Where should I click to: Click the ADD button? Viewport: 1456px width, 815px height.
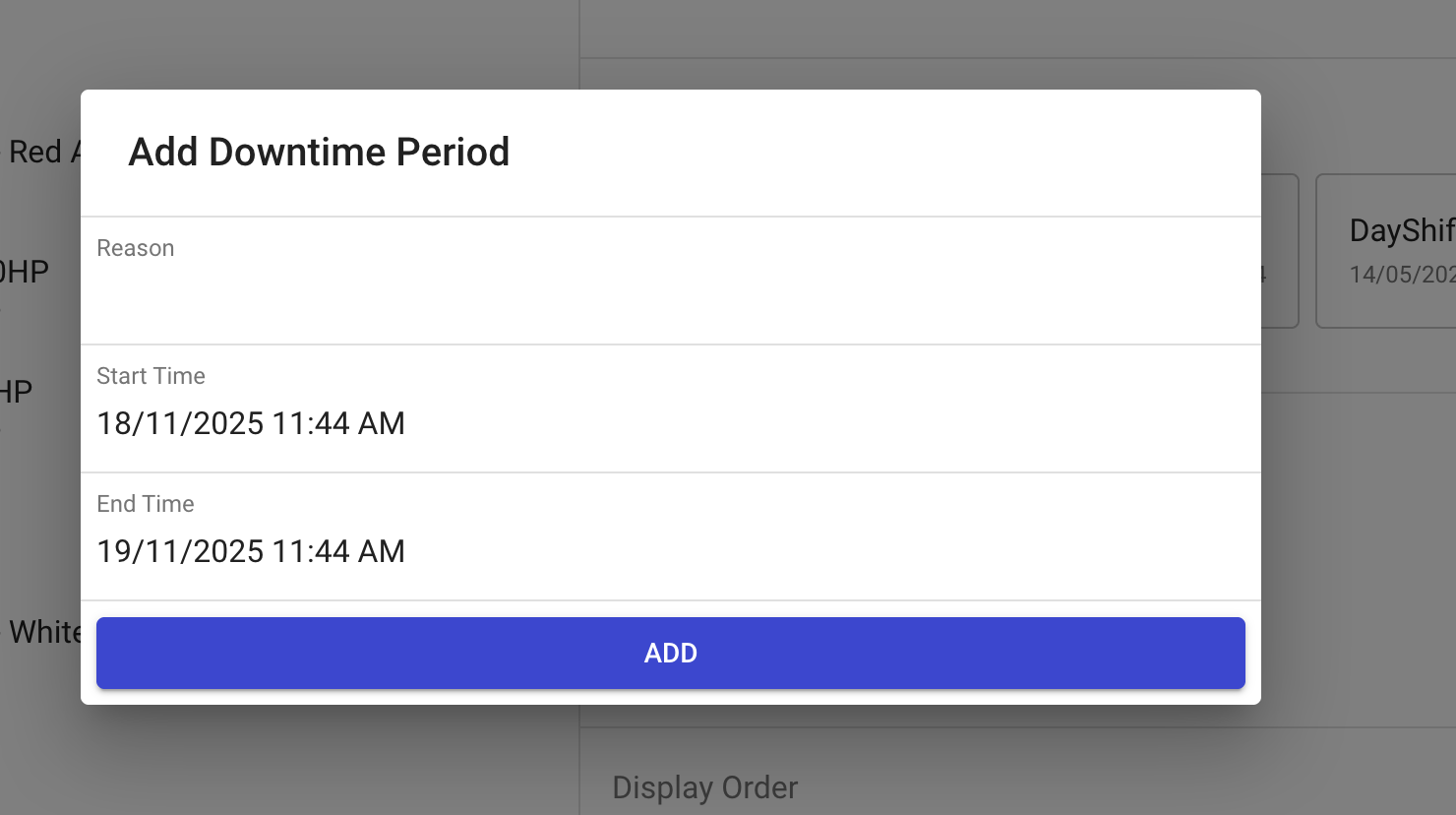tap(670, 653)
